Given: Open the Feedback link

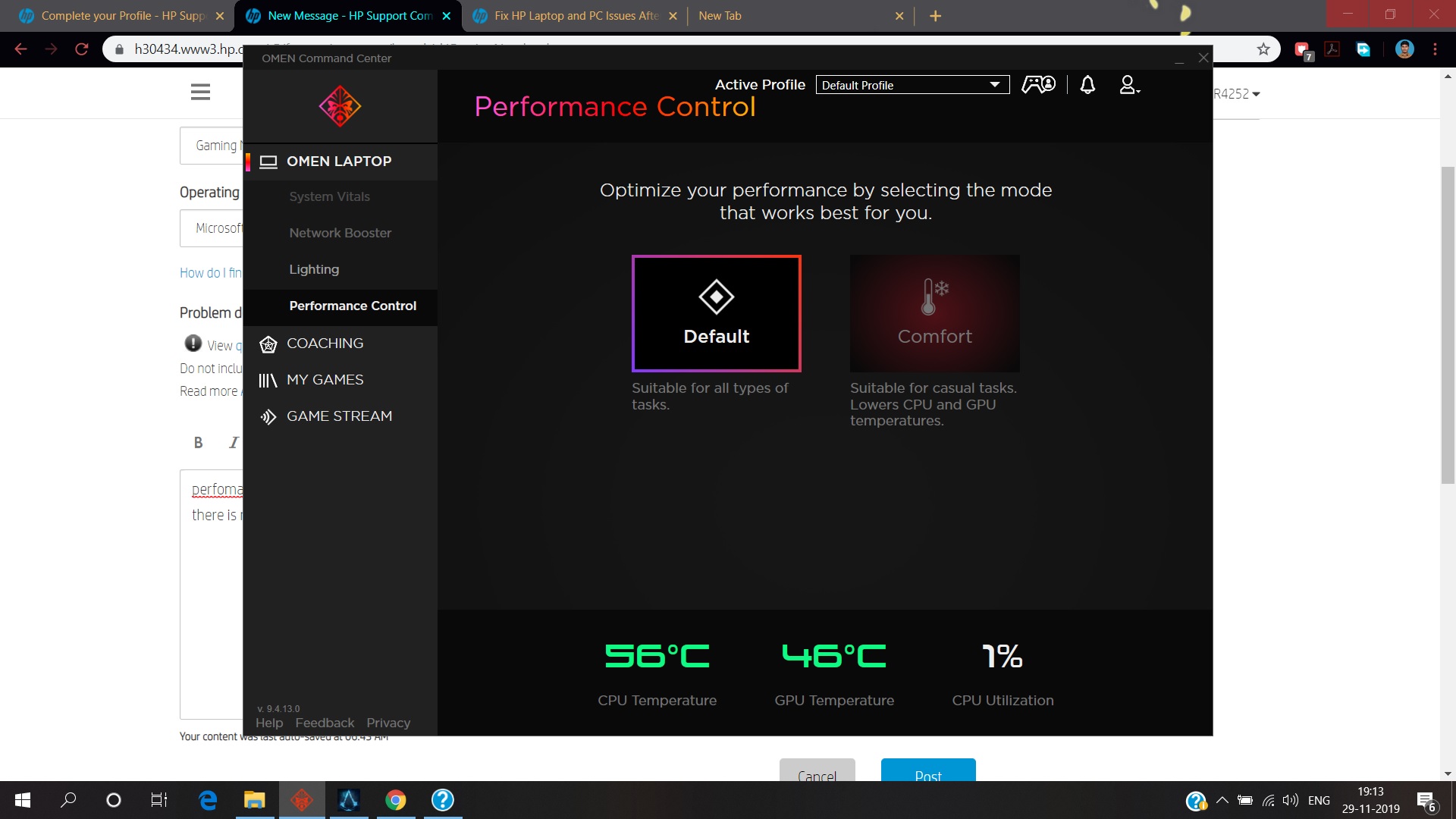Looking at the screenshot, I should click(x=325, y=723).
